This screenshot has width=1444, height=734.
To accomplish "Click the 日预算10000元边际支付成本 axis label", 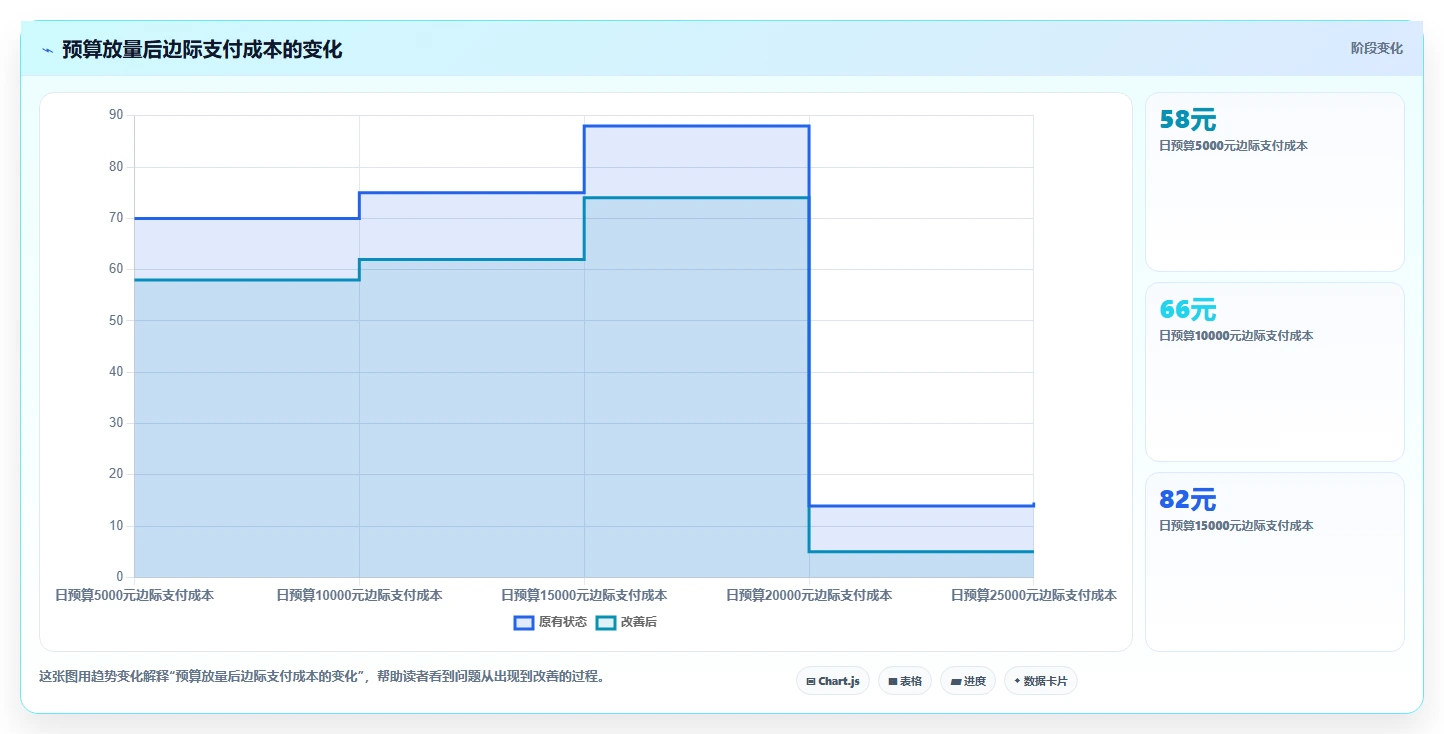I will (359, 595).
